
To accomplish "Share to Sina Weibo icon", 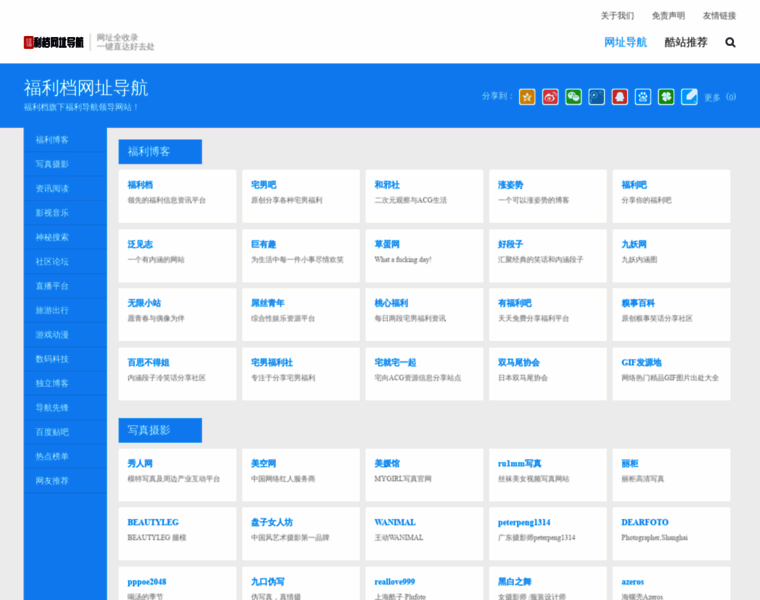I will [x=550, y=97].
